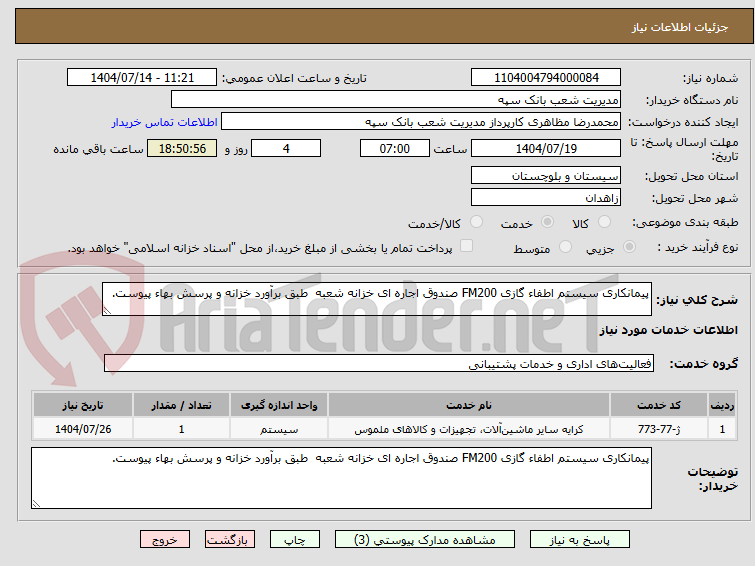The height and width of the screenshot is (566, 755).
Task: Click the ایجاد کننده درخواست field
Action: tap(421, 121)
